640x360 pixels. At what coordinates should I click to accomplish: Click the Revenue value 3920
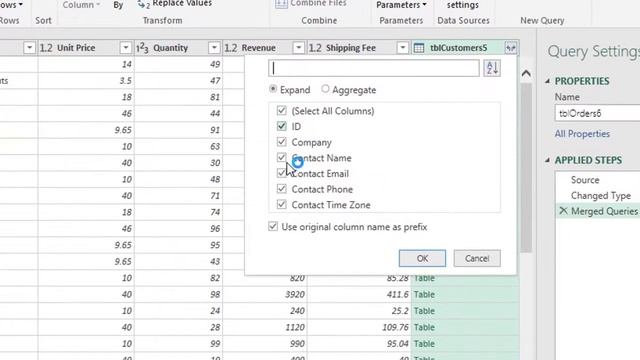coord(295,294)
